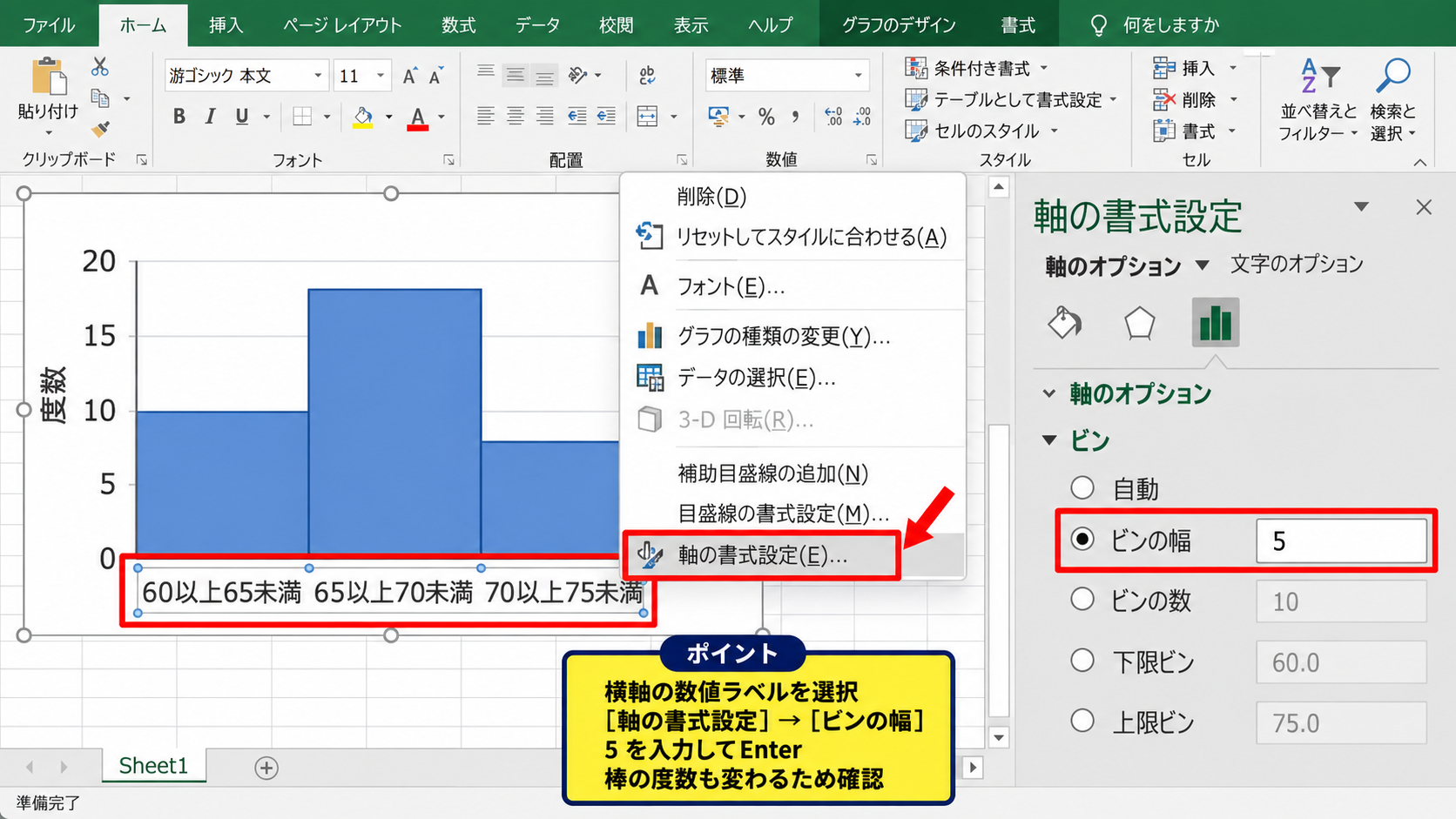Close the 軸の書式設定 pane
Viewport: 1456px width, 819px height.
point(1424,207)
